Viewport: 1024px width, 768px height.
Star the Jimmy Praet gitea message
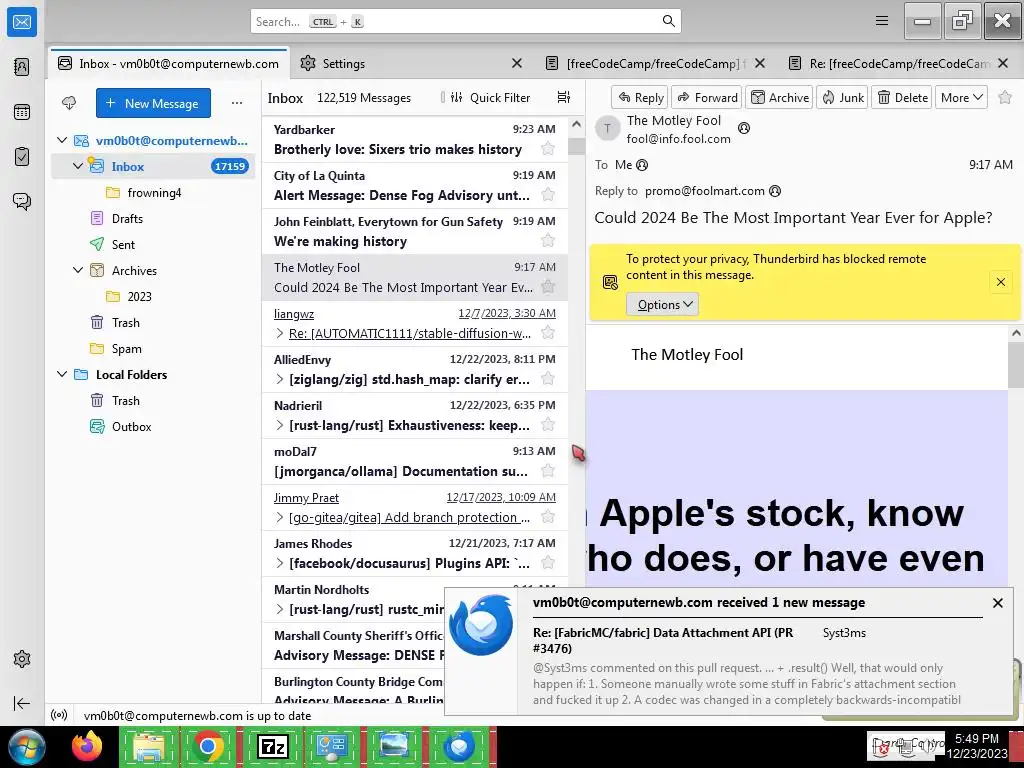[x=548, y=517]
